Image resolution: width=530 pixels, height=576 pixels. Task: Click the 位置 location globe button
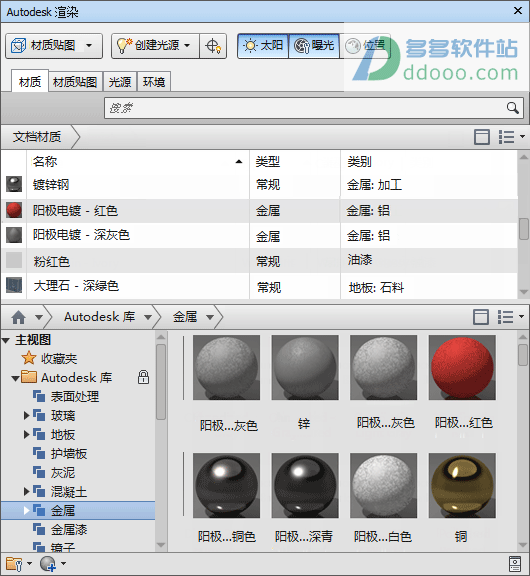click(365, 46)
